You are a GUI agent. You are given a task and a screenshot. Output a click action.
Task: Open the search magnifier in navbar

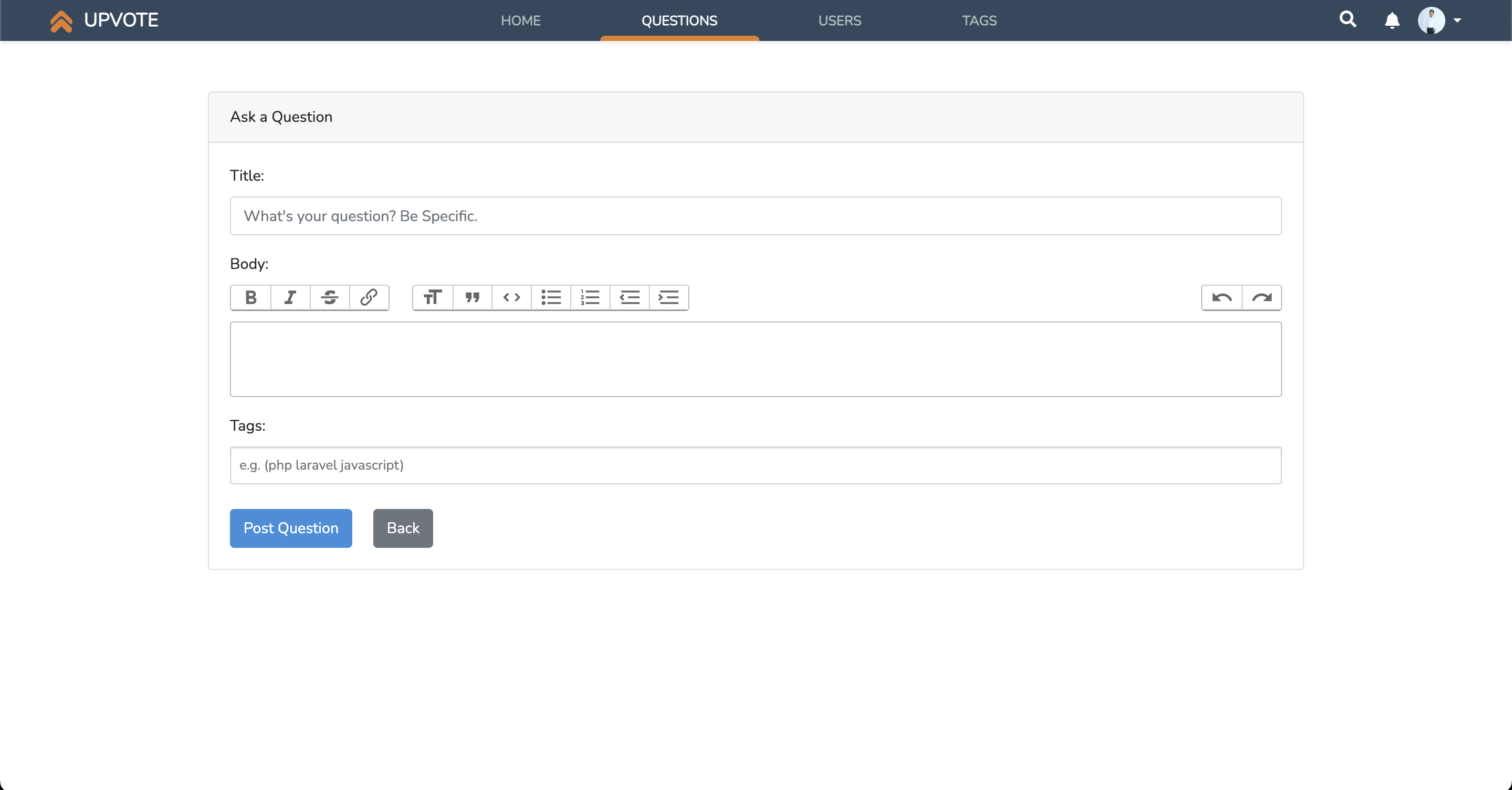[x=1348, y=20]
